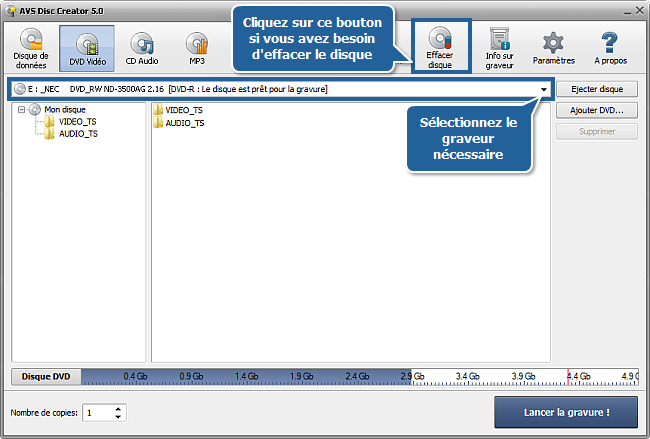Open the A propos dialog
Image resolution: width=650 pixels, height=439 pixels.
(610, 48)
